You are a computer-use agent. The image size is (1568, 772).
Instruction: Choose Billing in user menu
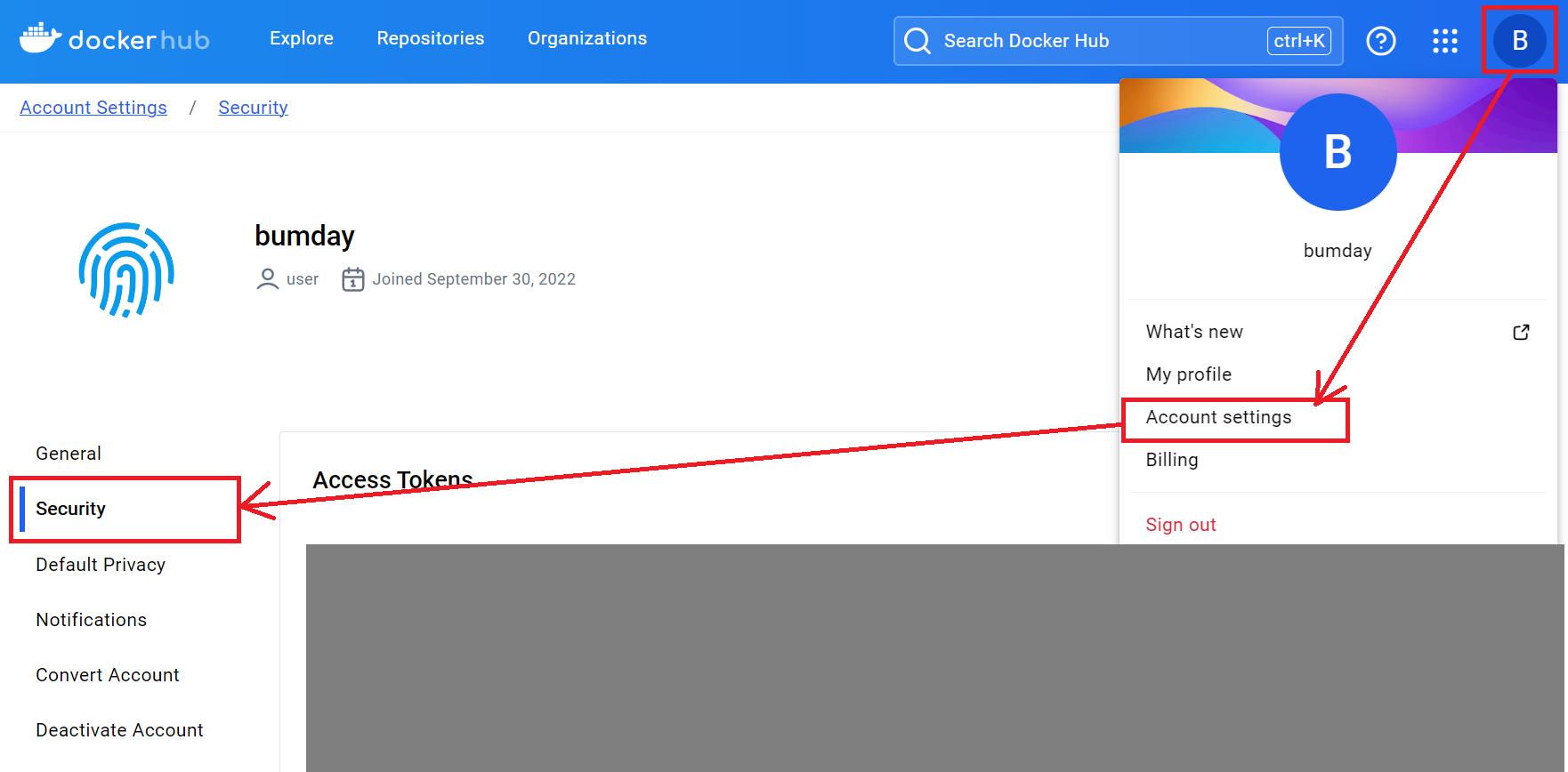click(x=1172, y=460)
